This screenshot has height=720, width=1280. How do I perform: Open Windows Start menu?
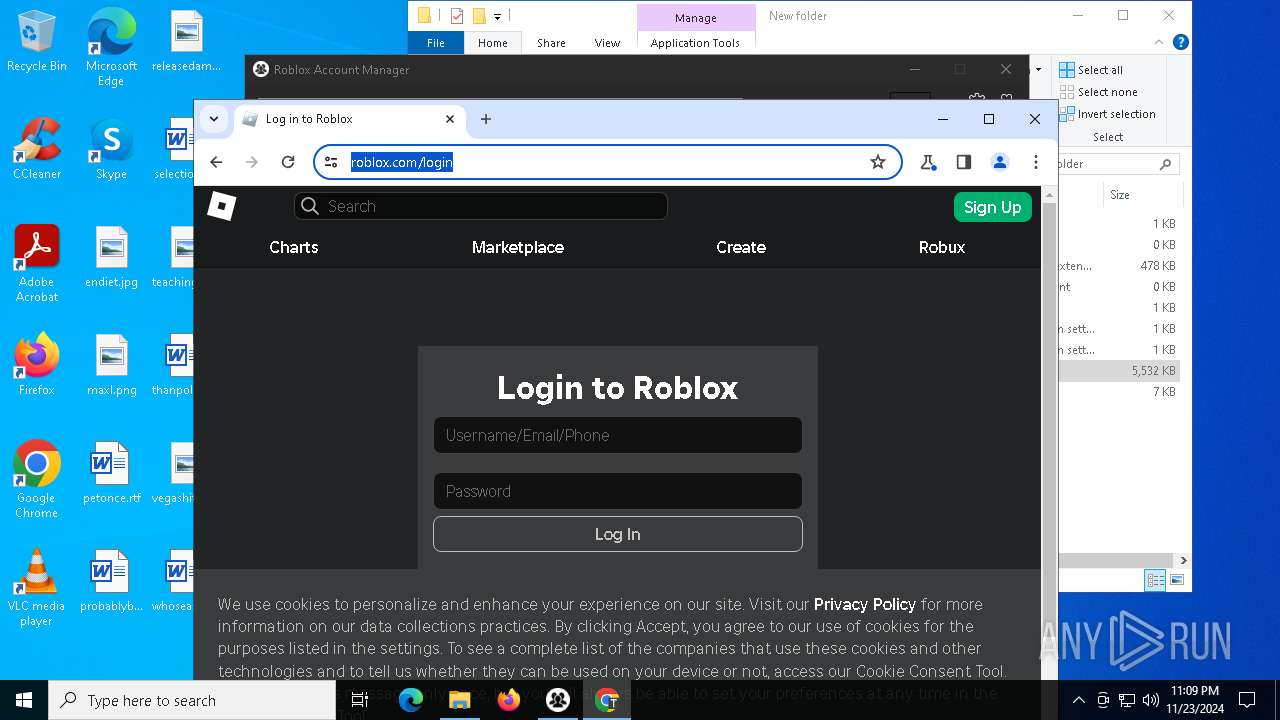[x=24, y=700]
